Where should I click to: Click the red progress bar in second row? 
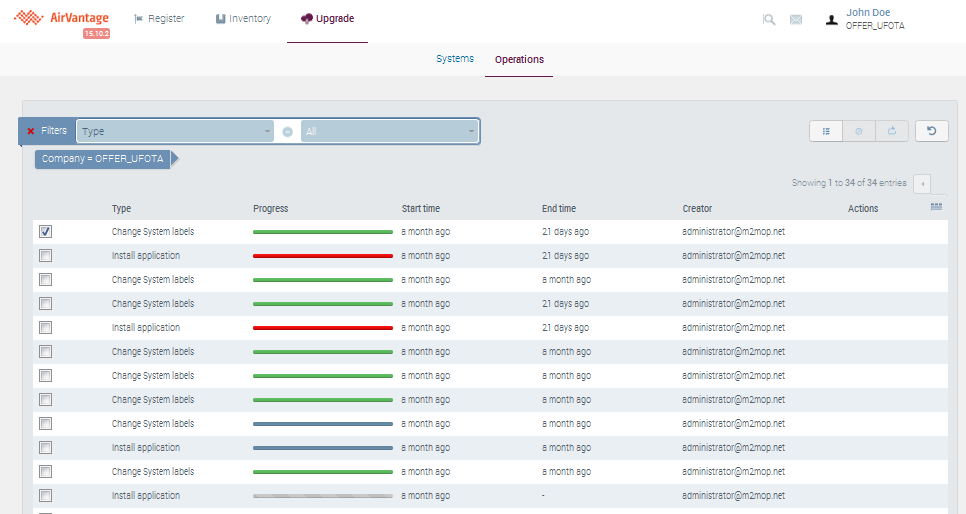(322, 256)
